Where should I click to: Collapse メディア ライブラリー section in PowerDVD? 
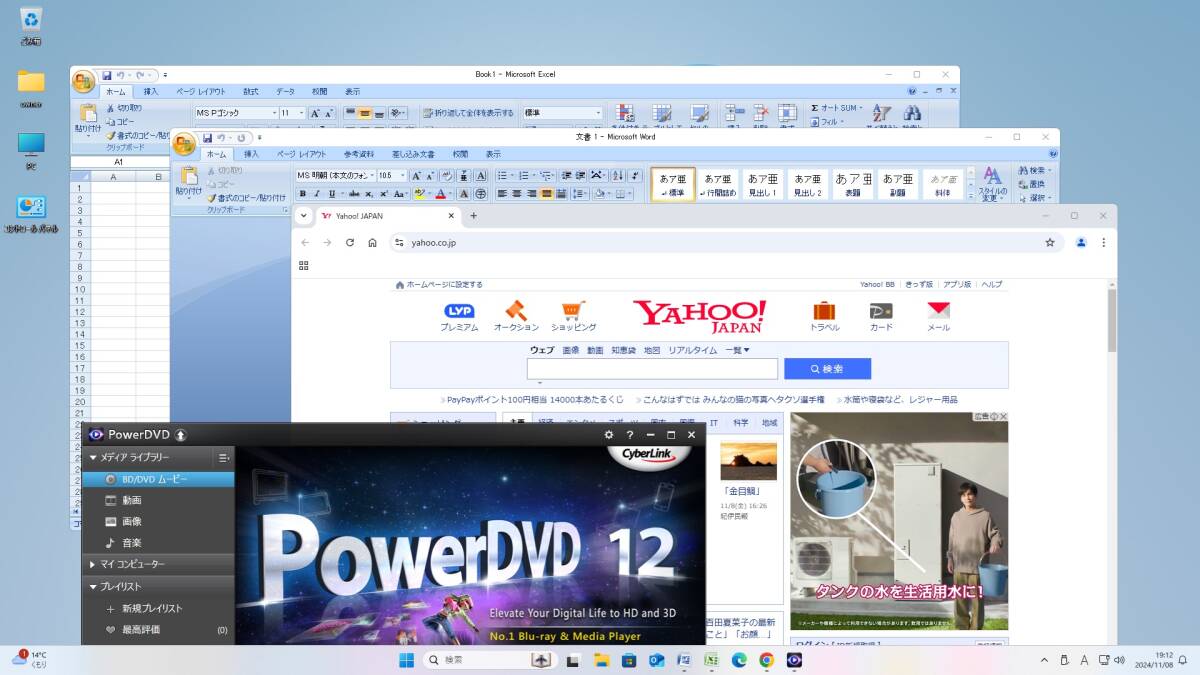tap(94, 457)
